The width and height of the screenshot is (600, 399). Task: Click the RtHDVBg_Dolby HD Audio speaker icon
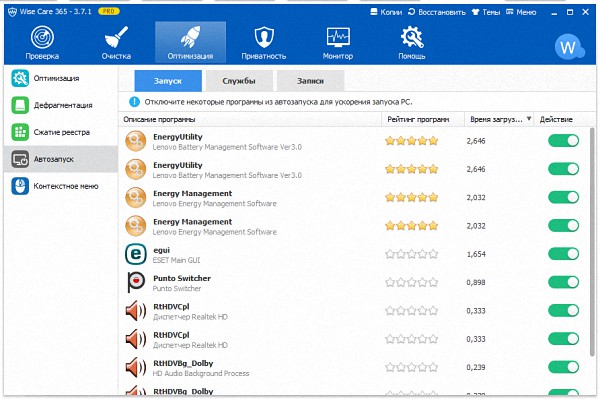click(136, 367)
